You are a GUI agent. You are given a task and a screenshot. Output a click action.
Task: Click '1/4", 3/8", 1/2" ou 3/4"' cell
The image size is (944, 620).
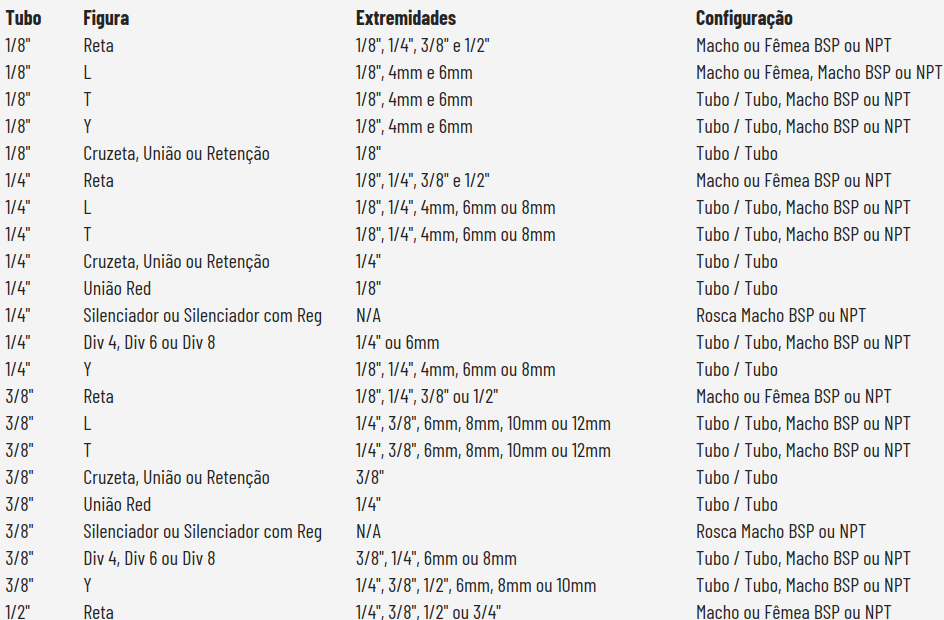428,612
